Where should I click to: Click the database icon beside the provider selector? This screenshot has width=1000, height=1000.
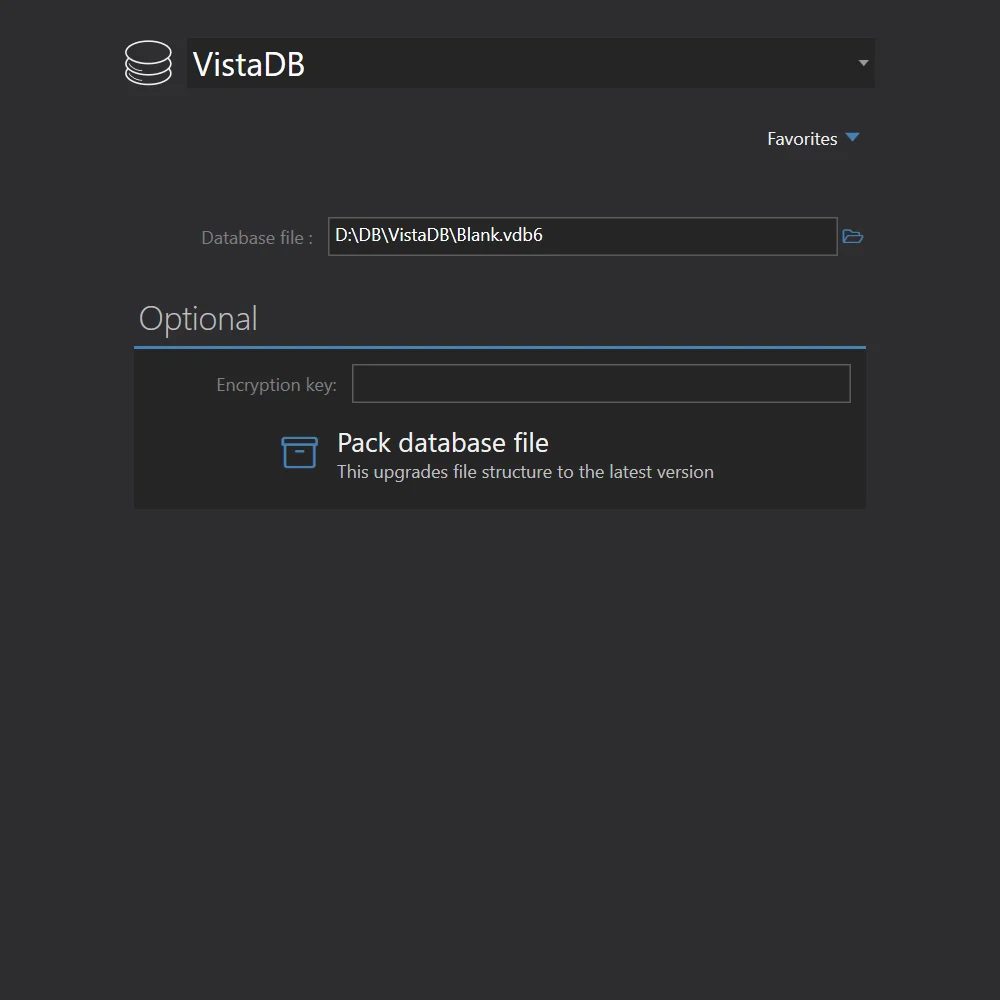(x=148, y=63)
